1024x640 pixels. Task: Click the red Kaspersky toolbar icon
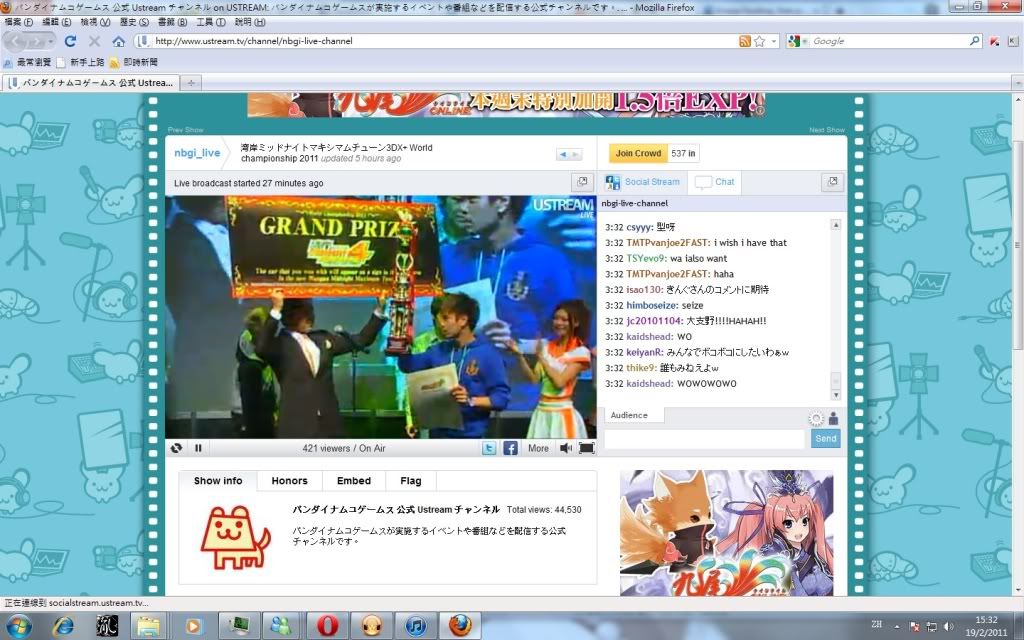click(995, 41)
